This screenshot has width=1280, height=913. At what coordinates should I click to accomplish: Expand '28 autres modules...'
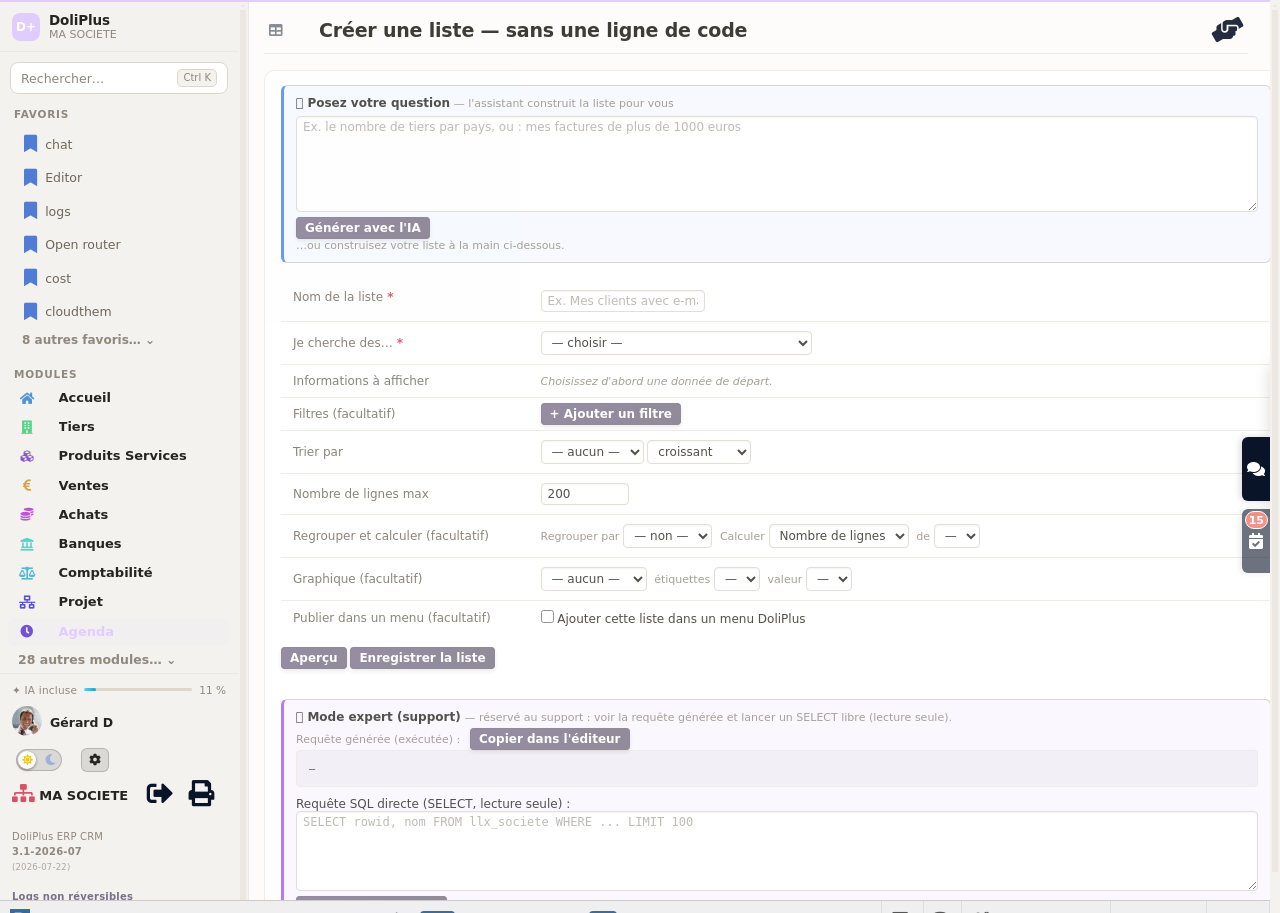97,660
